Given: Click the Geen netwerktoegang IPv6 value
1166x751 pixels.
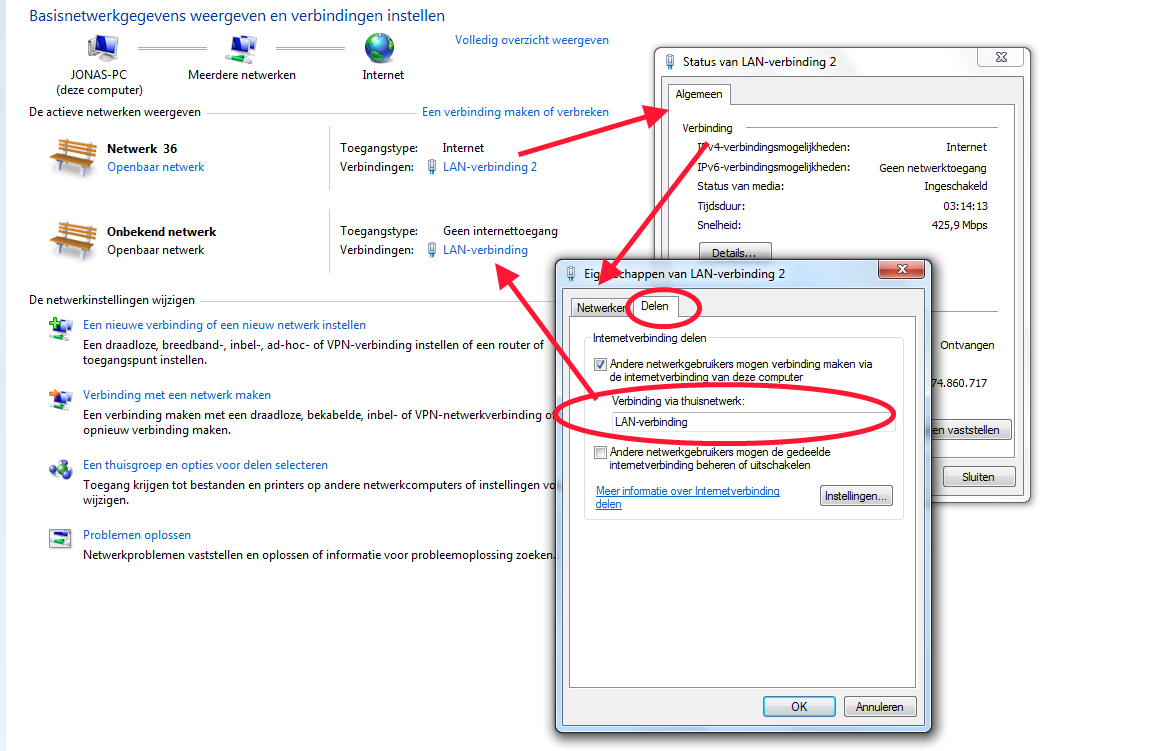Looking at the screenshot, I should point(933,168).
